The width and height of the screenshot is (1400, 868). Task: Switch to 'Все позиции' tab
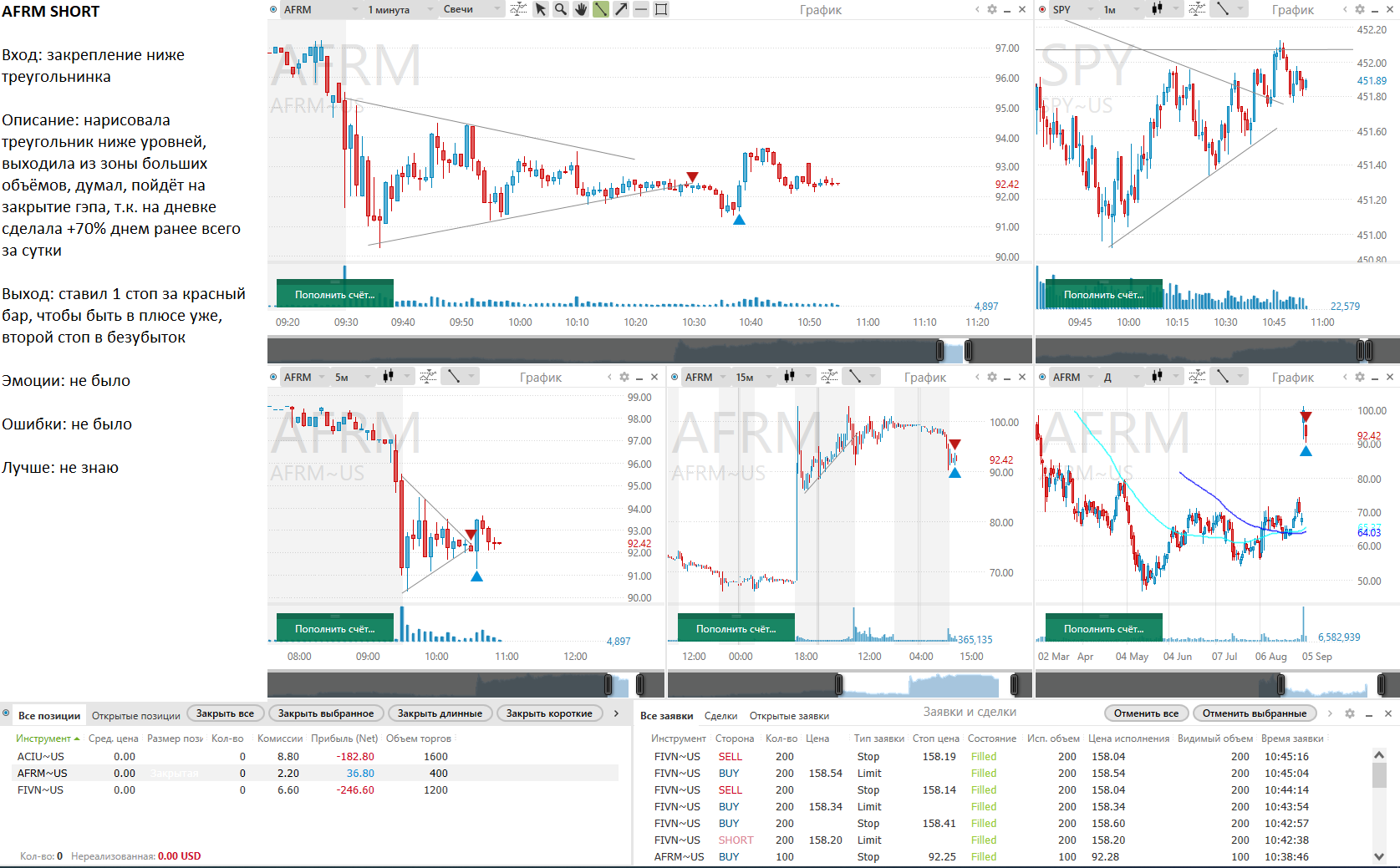49,715
